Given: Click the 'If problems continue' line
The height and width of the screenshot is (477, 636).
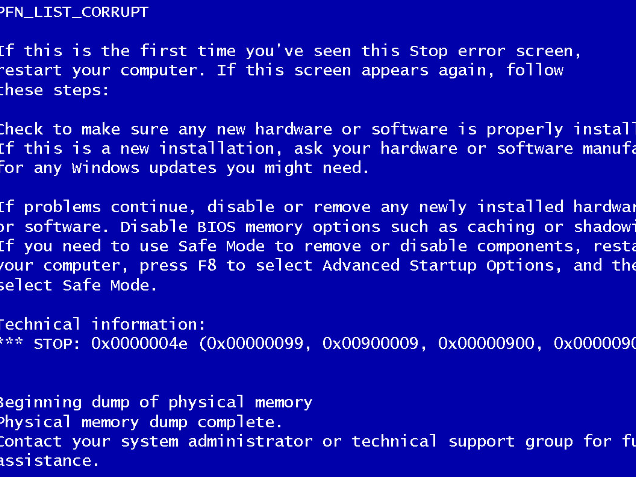Looking at the screenshot, I should [x=318, y=208].
